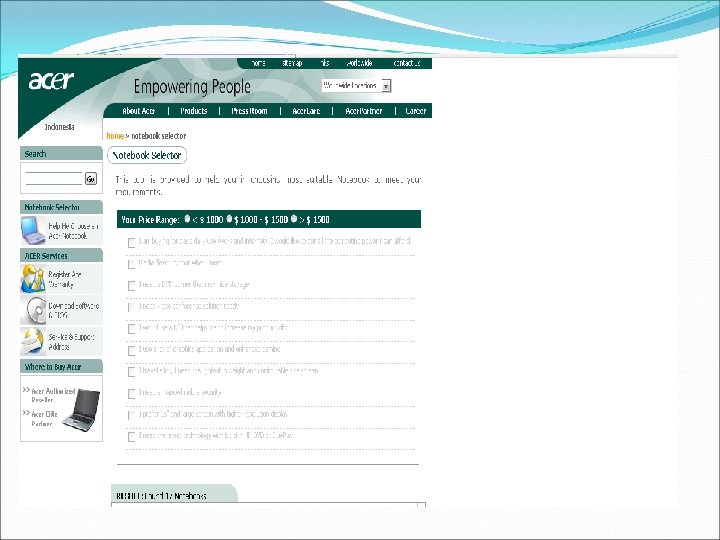The width and height of the screenshot is (720, 540).
Task: Click the Download Software CD icon
Action: click(x=34, y=310)
